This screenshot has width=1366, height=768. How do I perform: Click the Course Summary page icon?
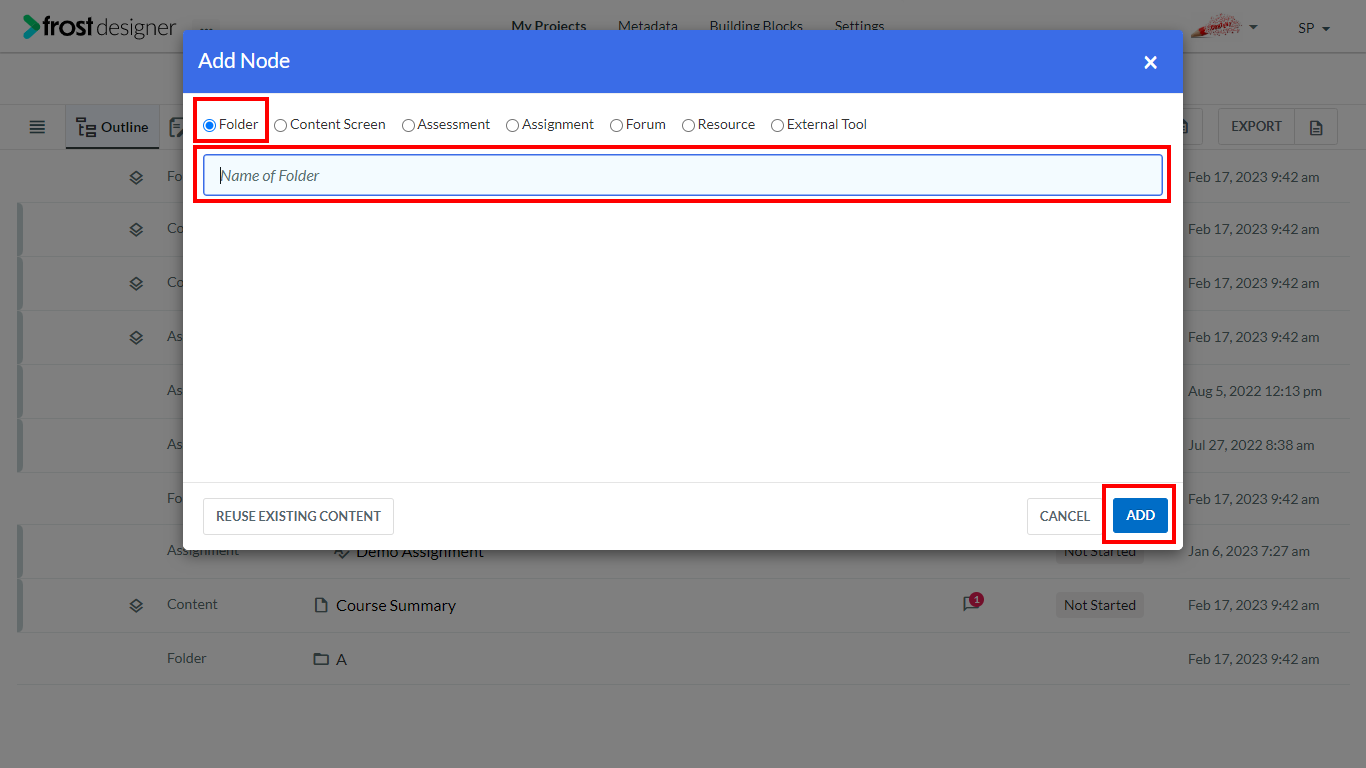pos(321,605)
